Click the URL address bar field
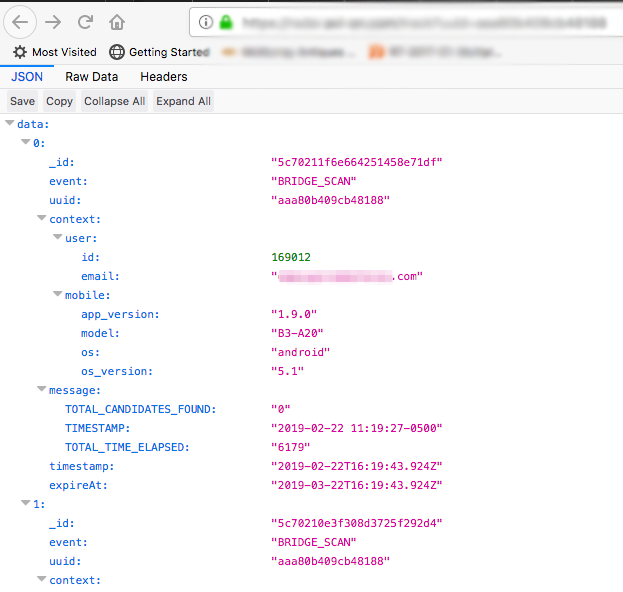The height and width of the screenshot is (592, 623). pyautogui.click(x=420, y=21)
